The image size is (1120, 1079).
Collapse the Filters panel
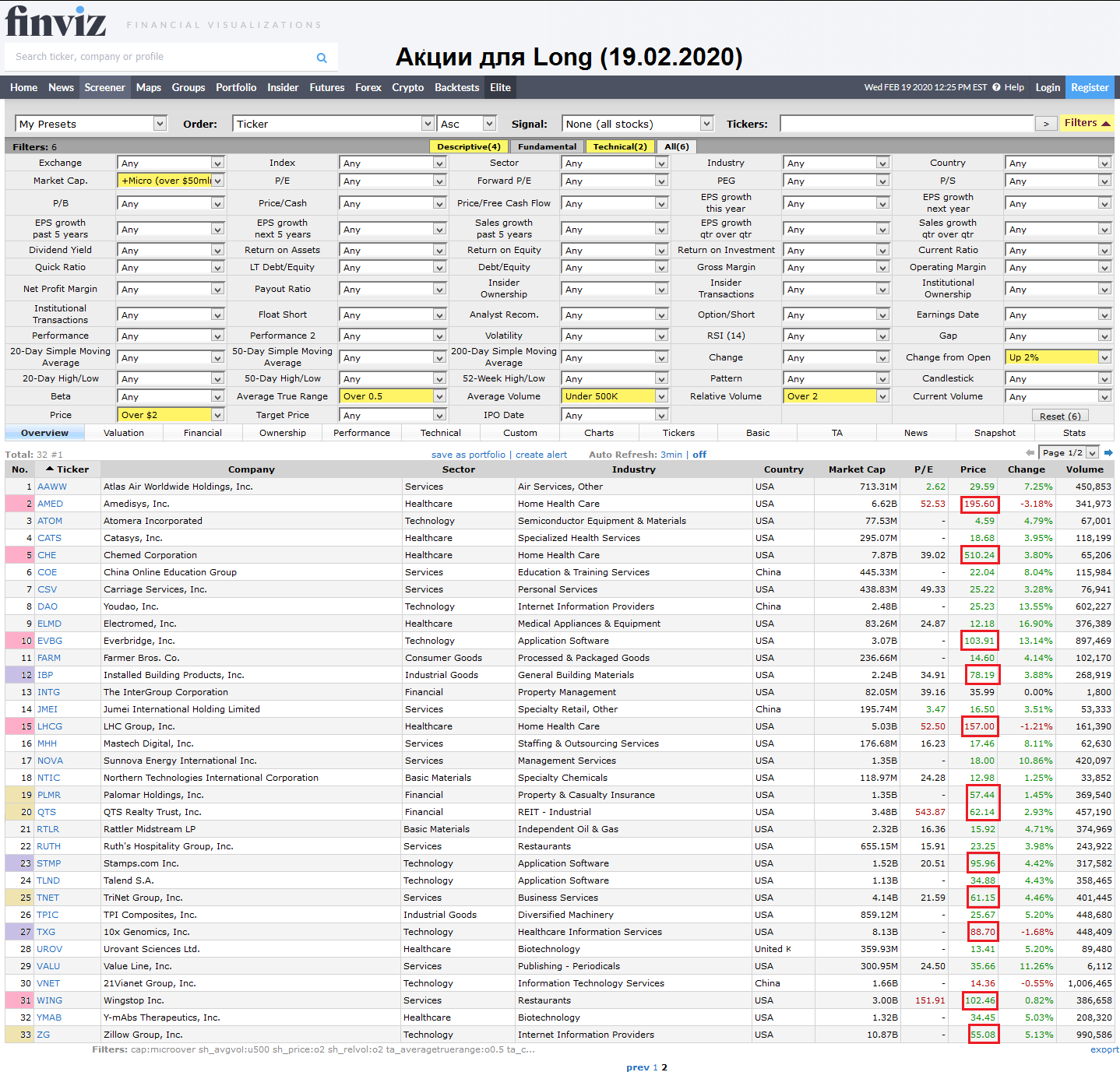click(x=1087, y=123)
